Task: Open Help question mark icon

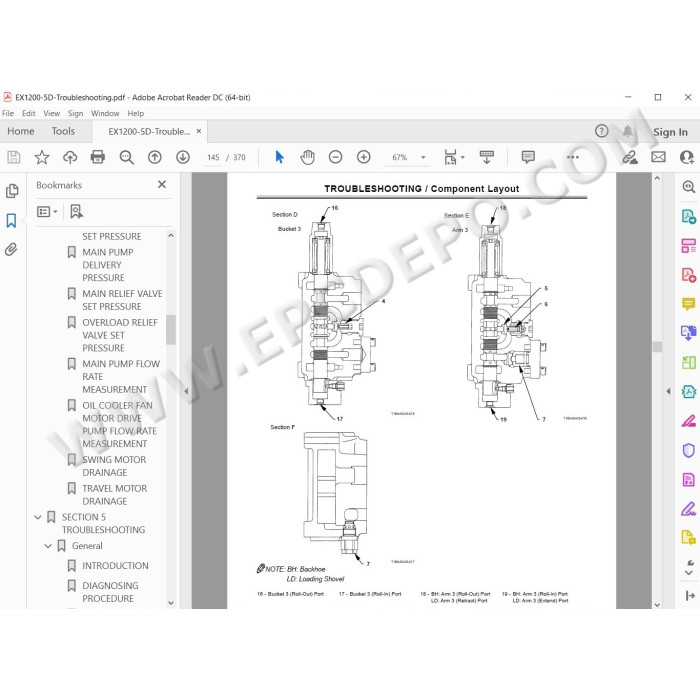Action: (x=601, y=131)
